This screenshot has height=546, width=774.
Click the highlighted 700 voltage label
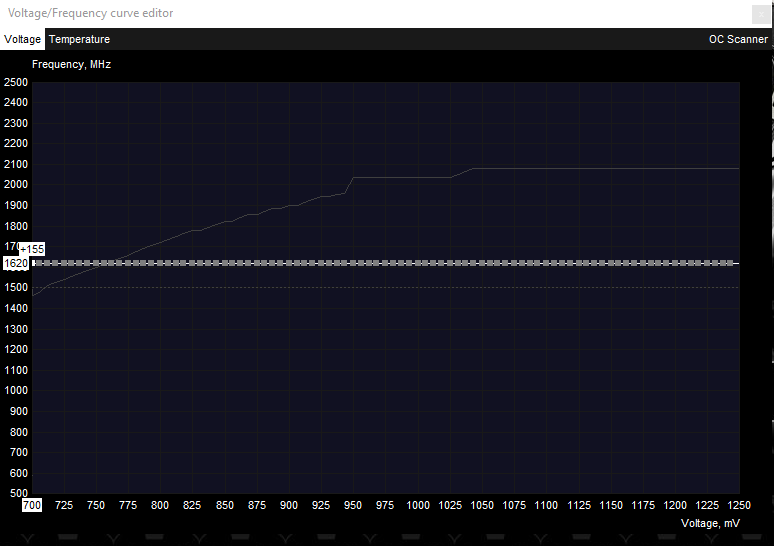(x=32, y=505)
